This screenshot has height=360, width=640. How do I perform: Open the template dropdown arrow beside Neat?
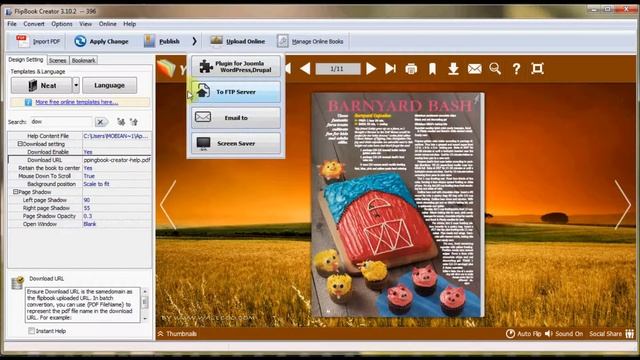76,85
